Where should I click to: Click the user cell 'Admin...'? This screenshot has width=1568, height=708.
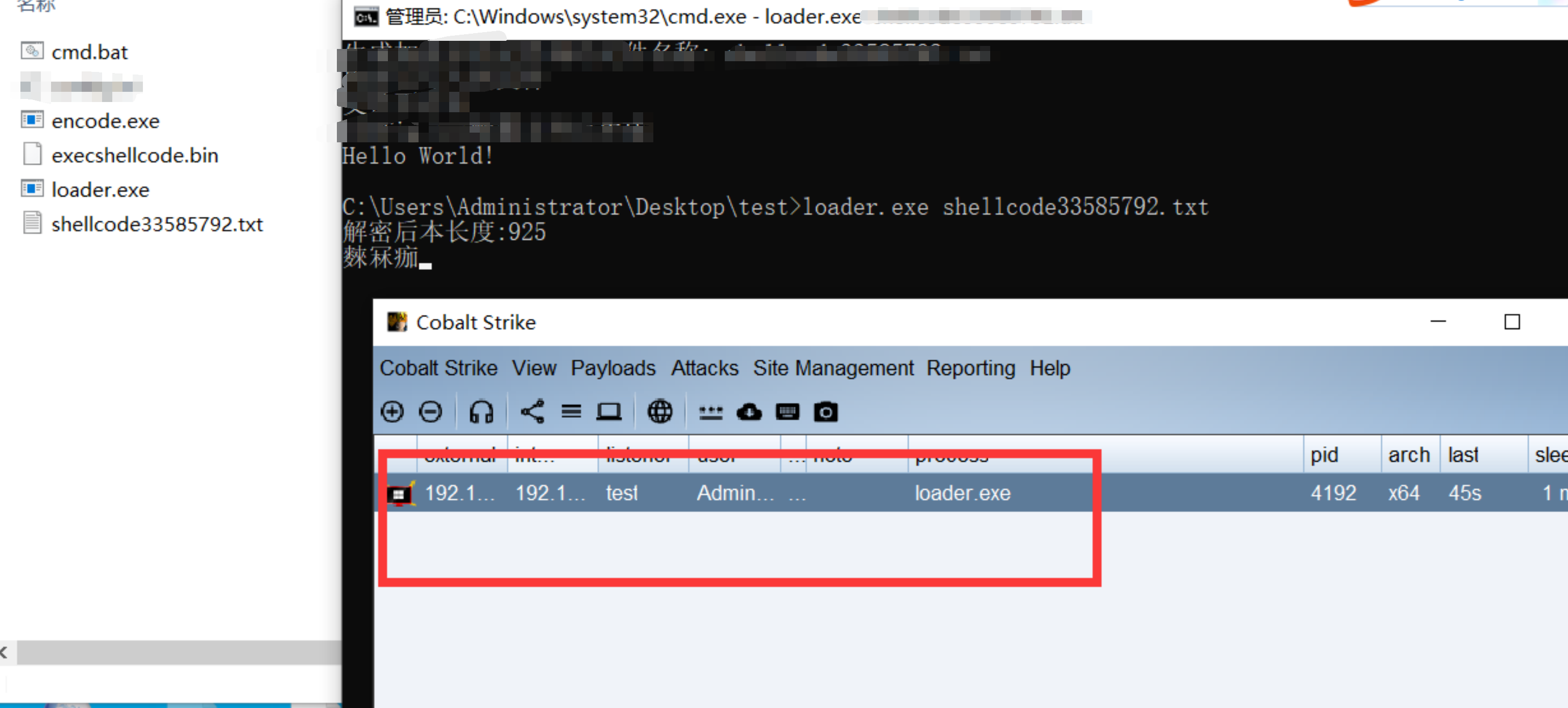pos(736,493)
